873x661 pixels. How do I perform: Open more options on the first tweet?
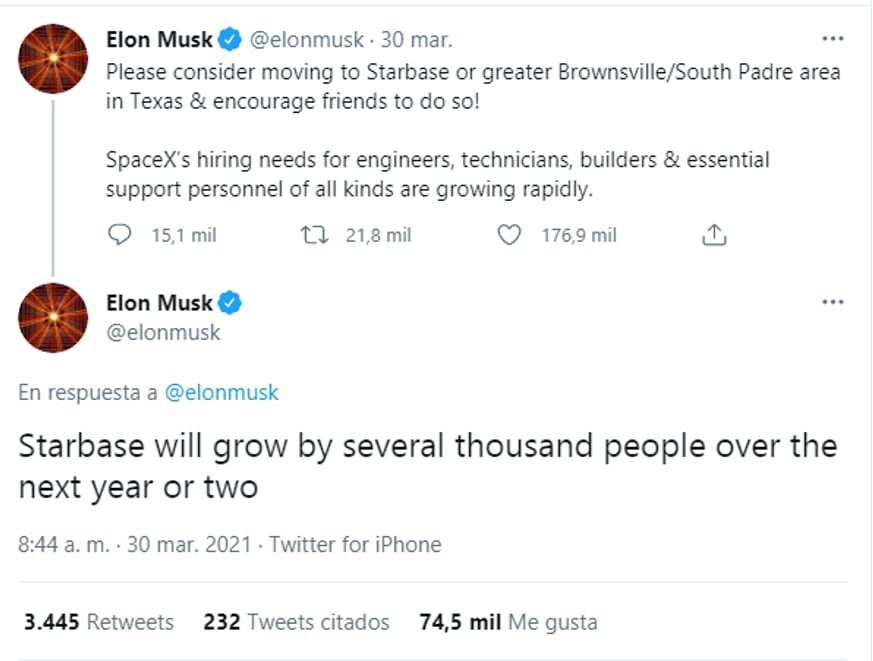(x=832, y=39)
